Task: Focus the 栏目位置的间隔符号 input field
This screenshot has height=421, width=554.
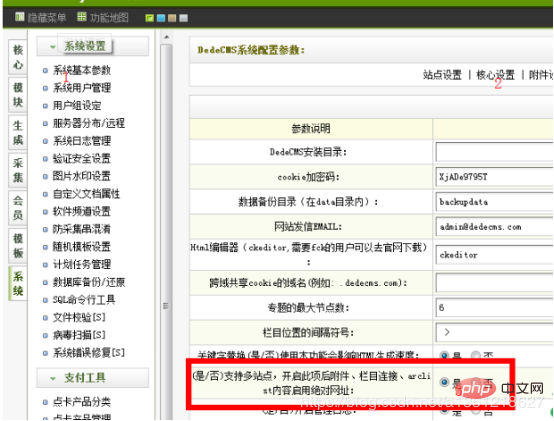Action: [x=494, y=332]
